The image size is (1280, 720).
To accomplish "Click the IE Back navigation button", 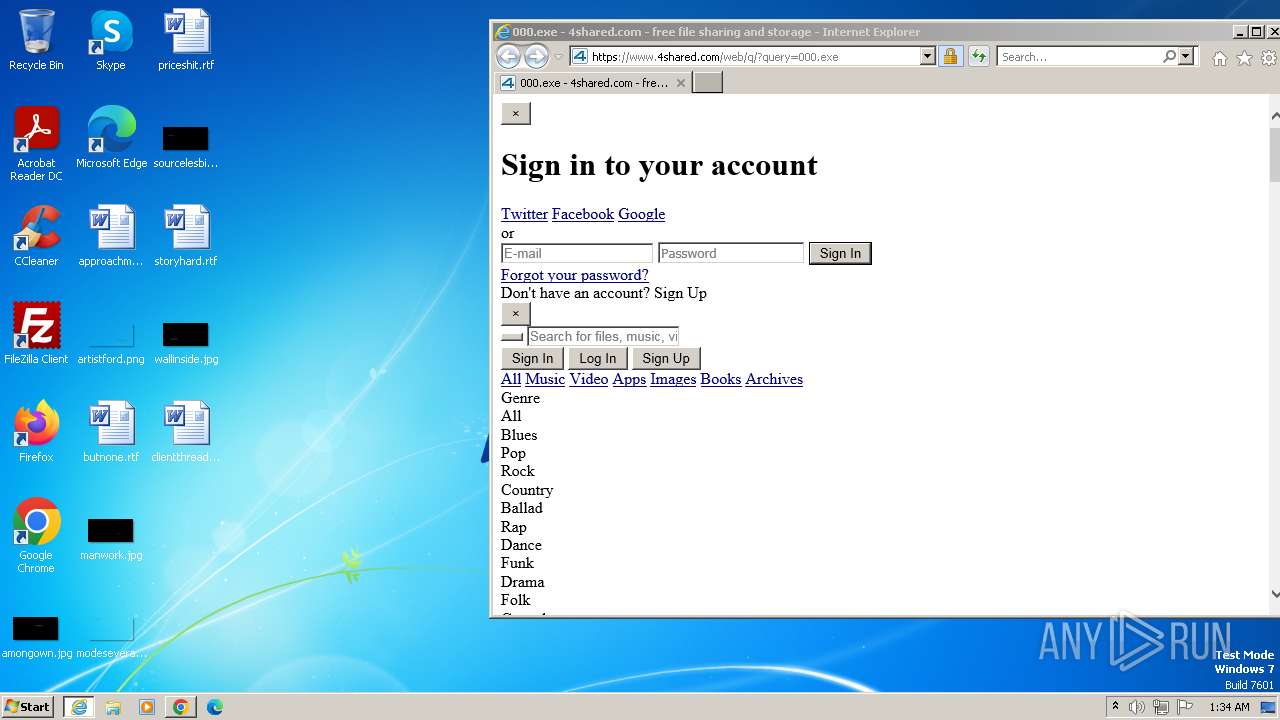I will [x=508, y=57].
